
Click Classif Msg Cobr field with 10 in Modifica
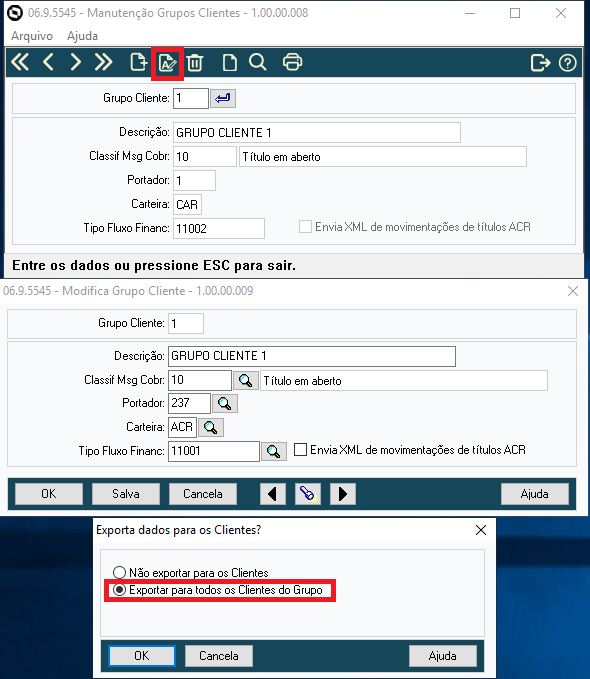coord(200,380)
